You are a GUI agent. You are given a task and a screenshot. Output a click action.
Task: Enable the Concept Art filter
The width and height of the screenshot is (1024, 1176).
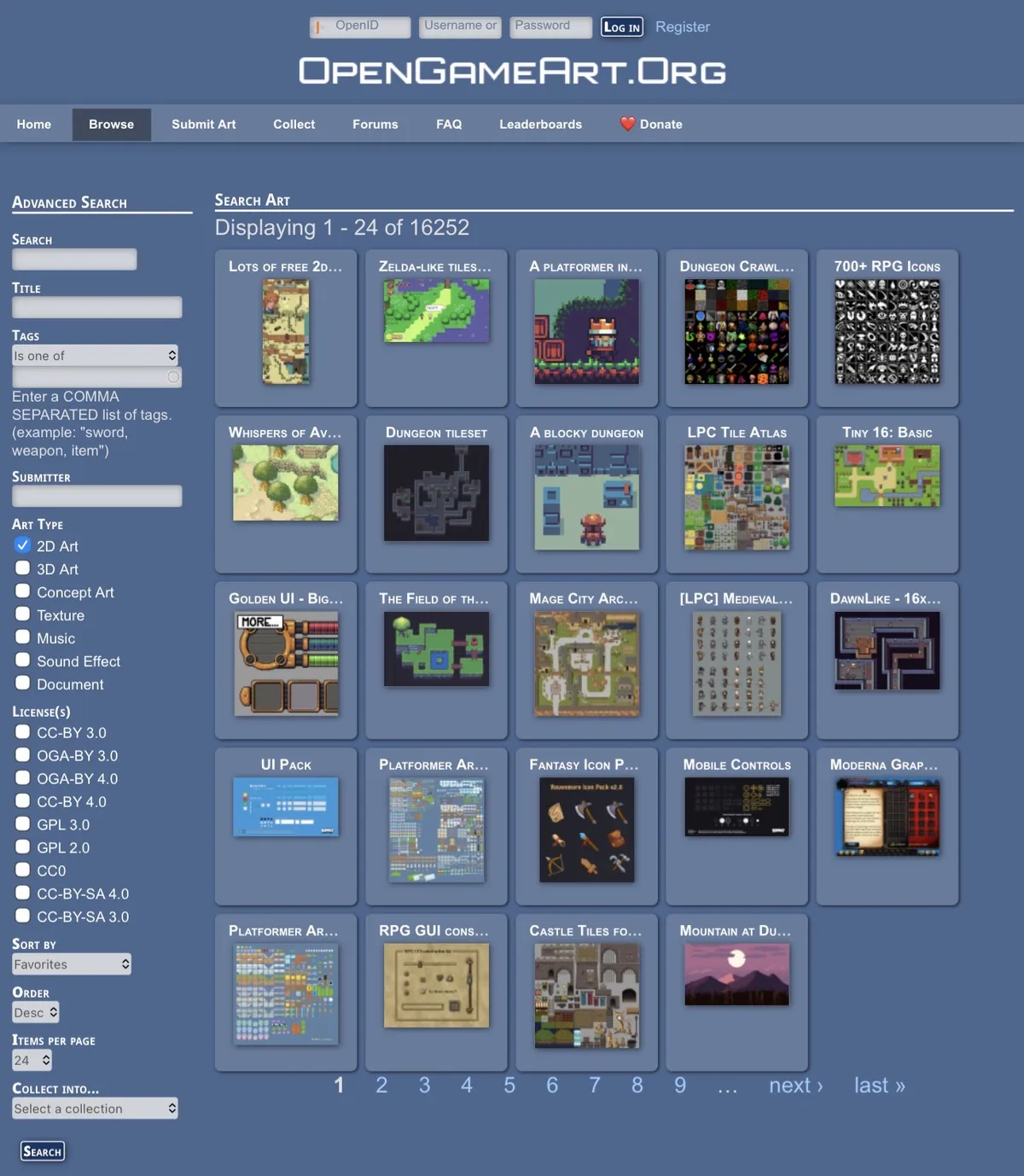tap(23, 591)
